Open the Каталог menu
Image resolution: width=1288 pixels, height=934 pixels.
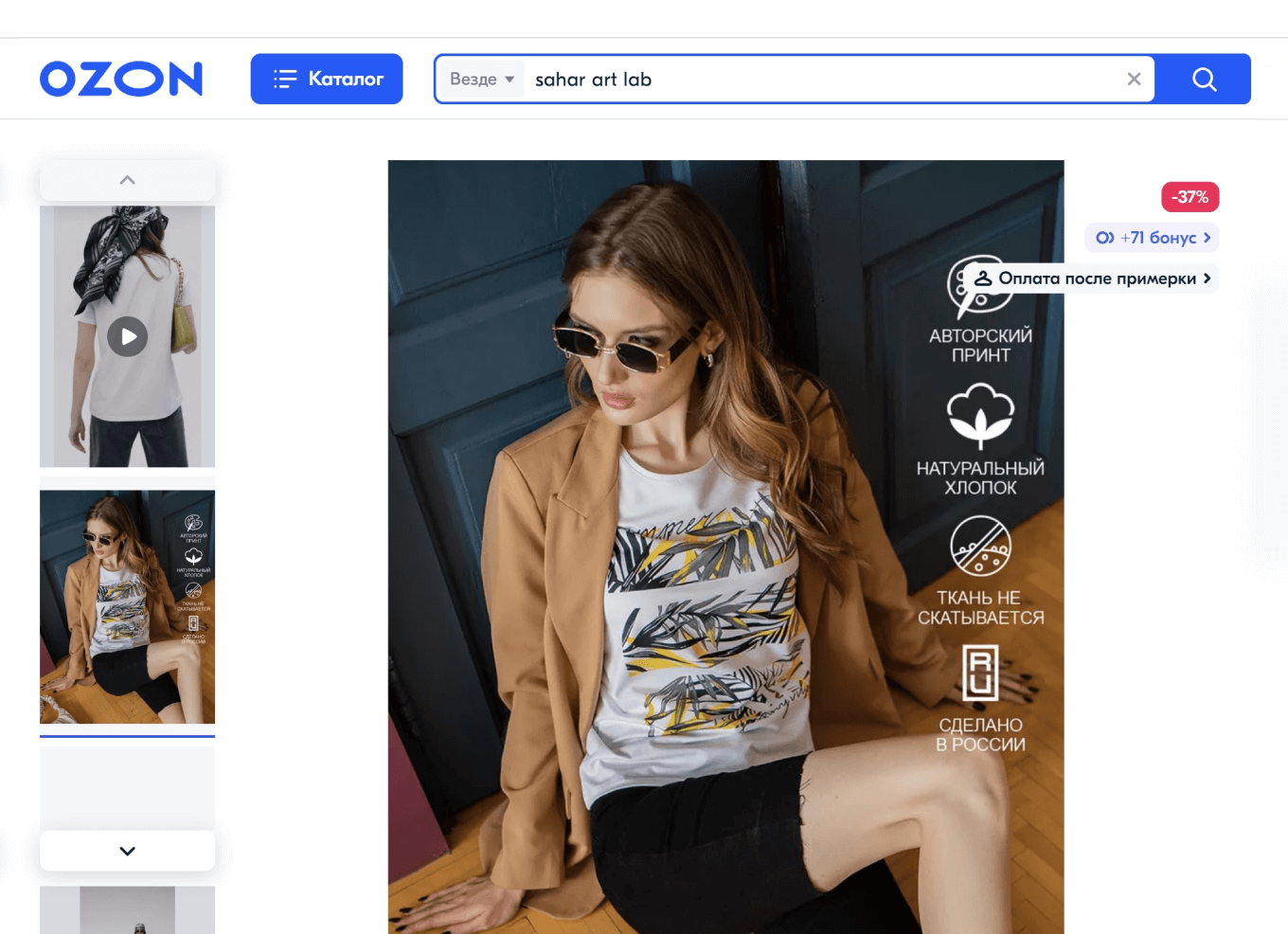[x=326, y=79]
